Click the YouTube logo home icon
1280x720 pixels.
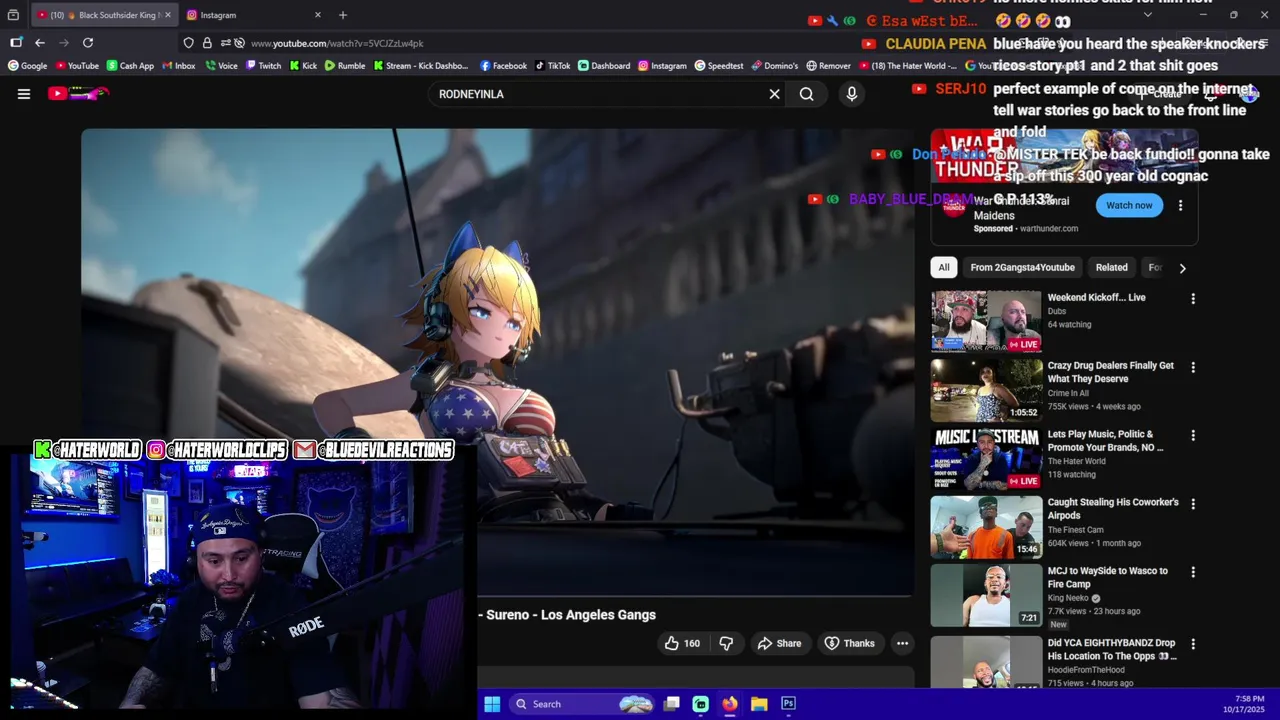coord(78,94)
